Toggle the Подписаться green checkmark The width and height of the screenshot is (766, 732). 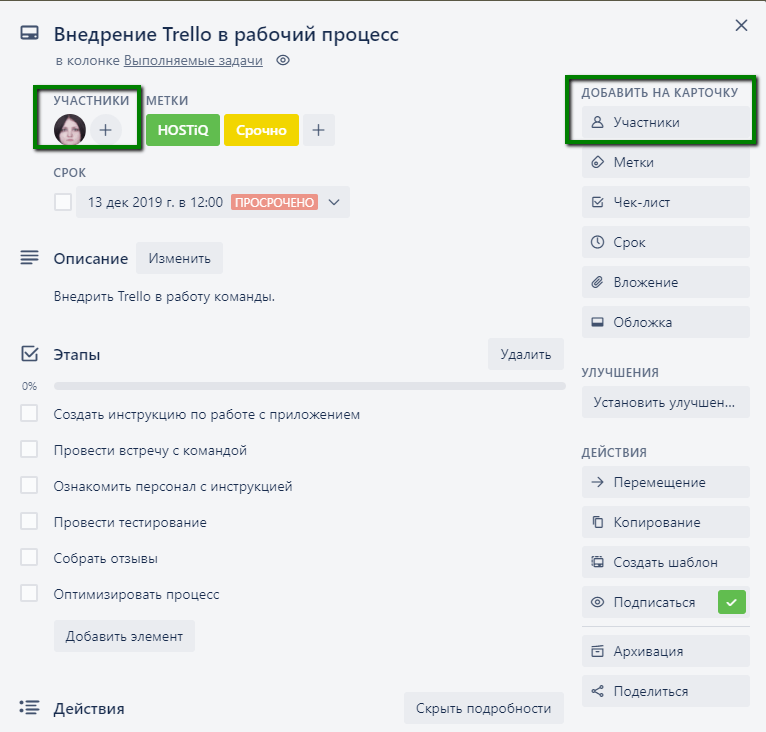pyautogui.click(x=731, y=602)
